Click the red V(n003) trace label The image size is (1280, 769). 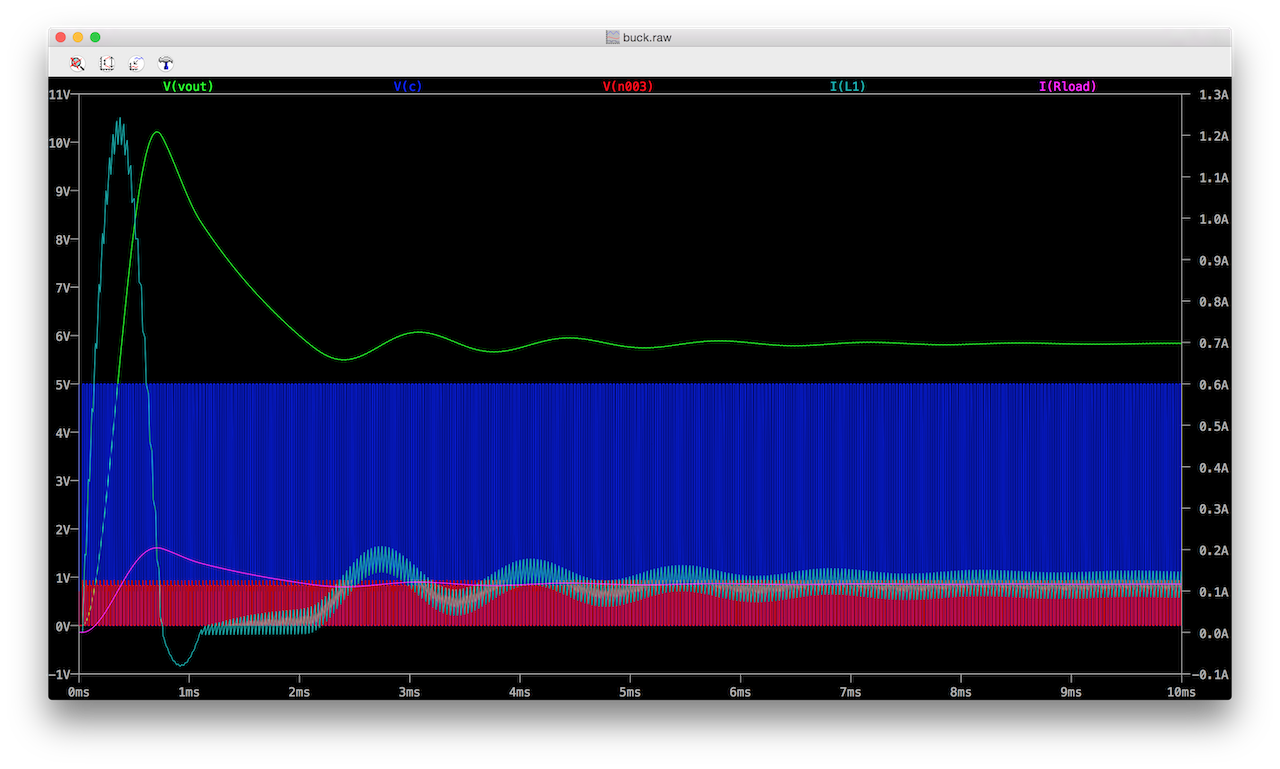pyautogui.click(x=628, y=87)
